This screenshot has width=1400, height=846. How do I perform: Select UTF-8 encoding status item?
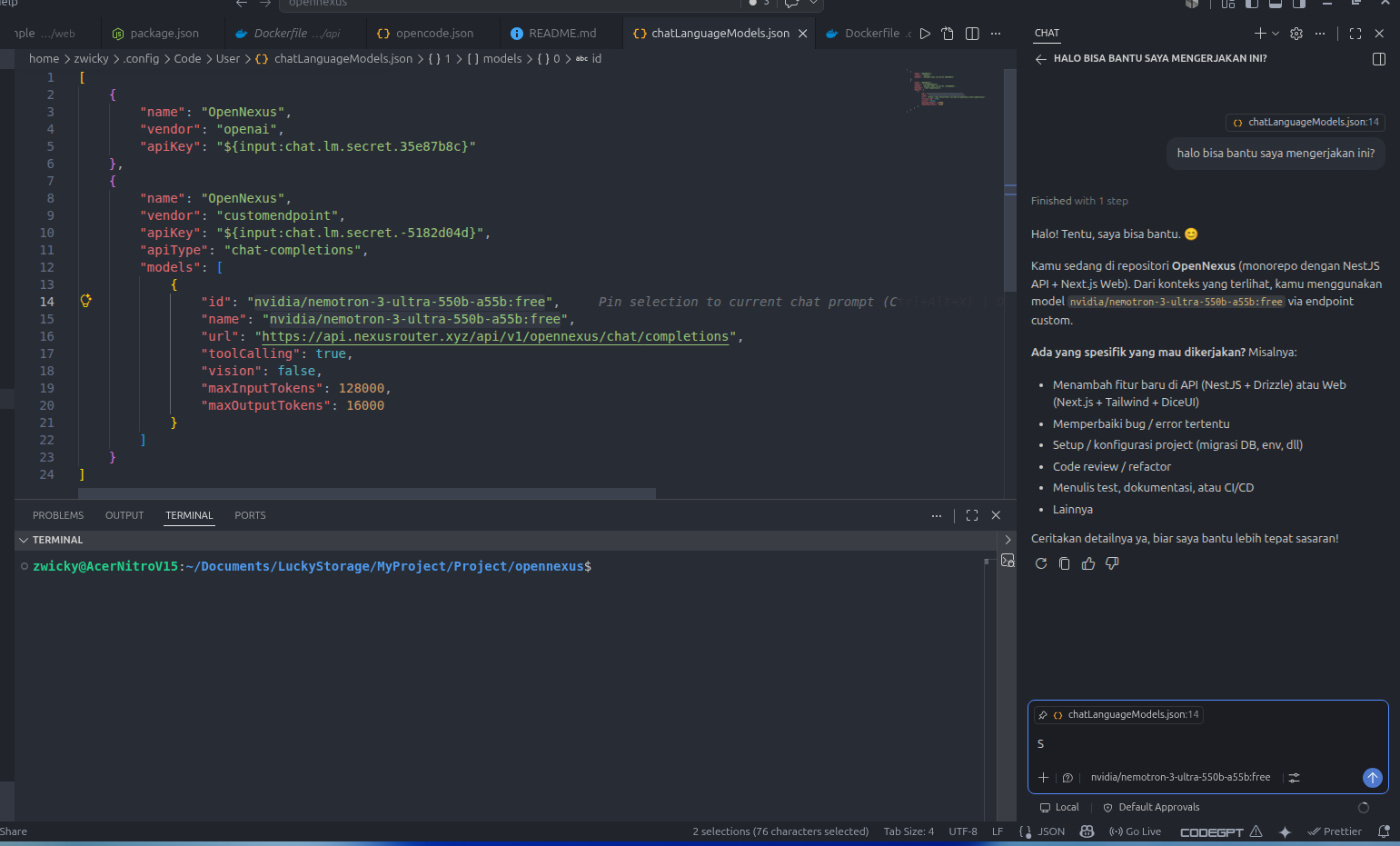pos(963,832)
